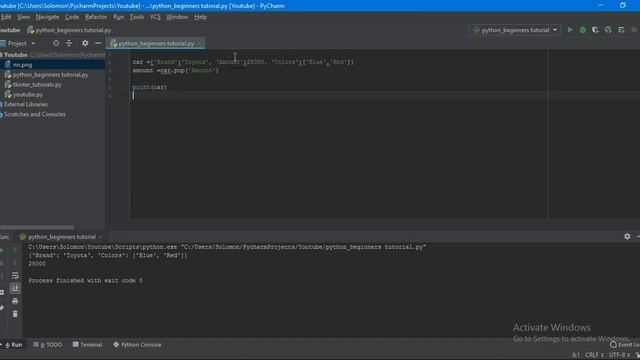Open Project panel settings gear
Image resolution: width=640 pixels, height=360 pixels.
click(85, 43)
